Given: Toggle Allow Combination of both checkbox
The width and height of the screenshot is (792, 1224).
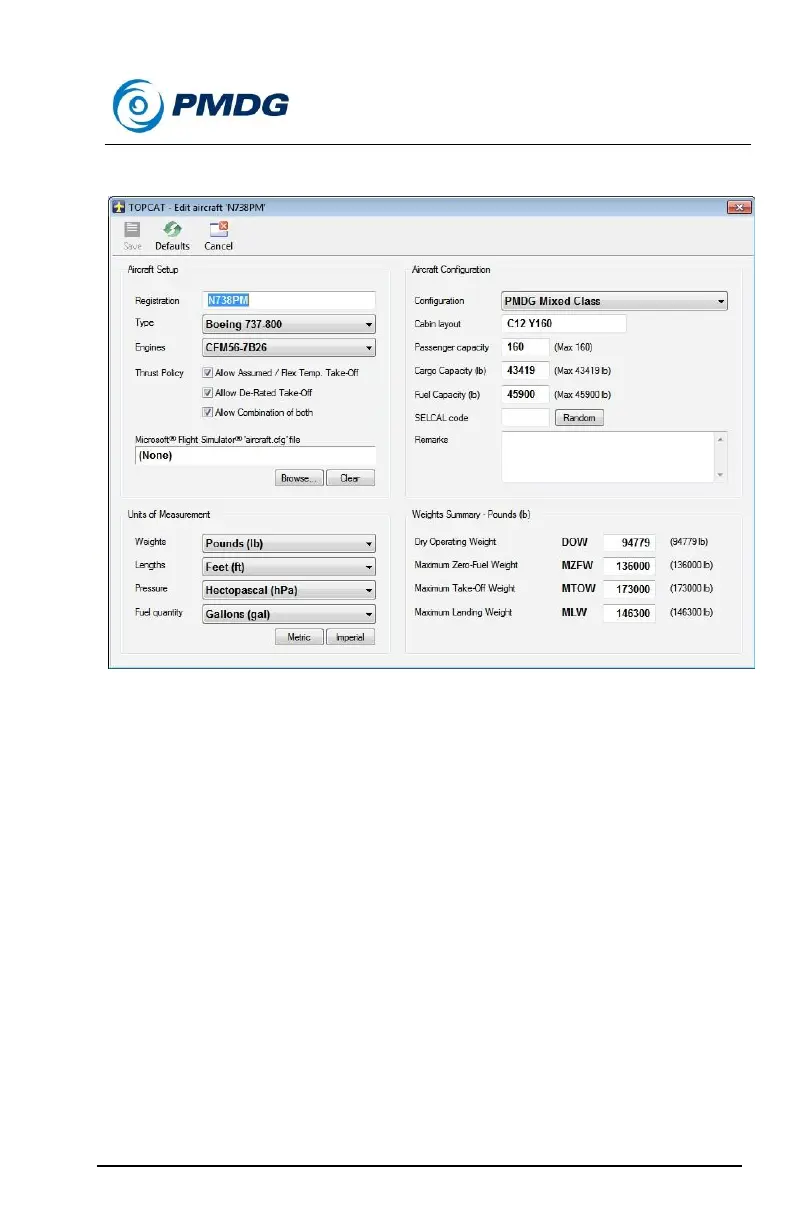Looking at the screenshot, I should pyautogui.click(x=207, y=412).
